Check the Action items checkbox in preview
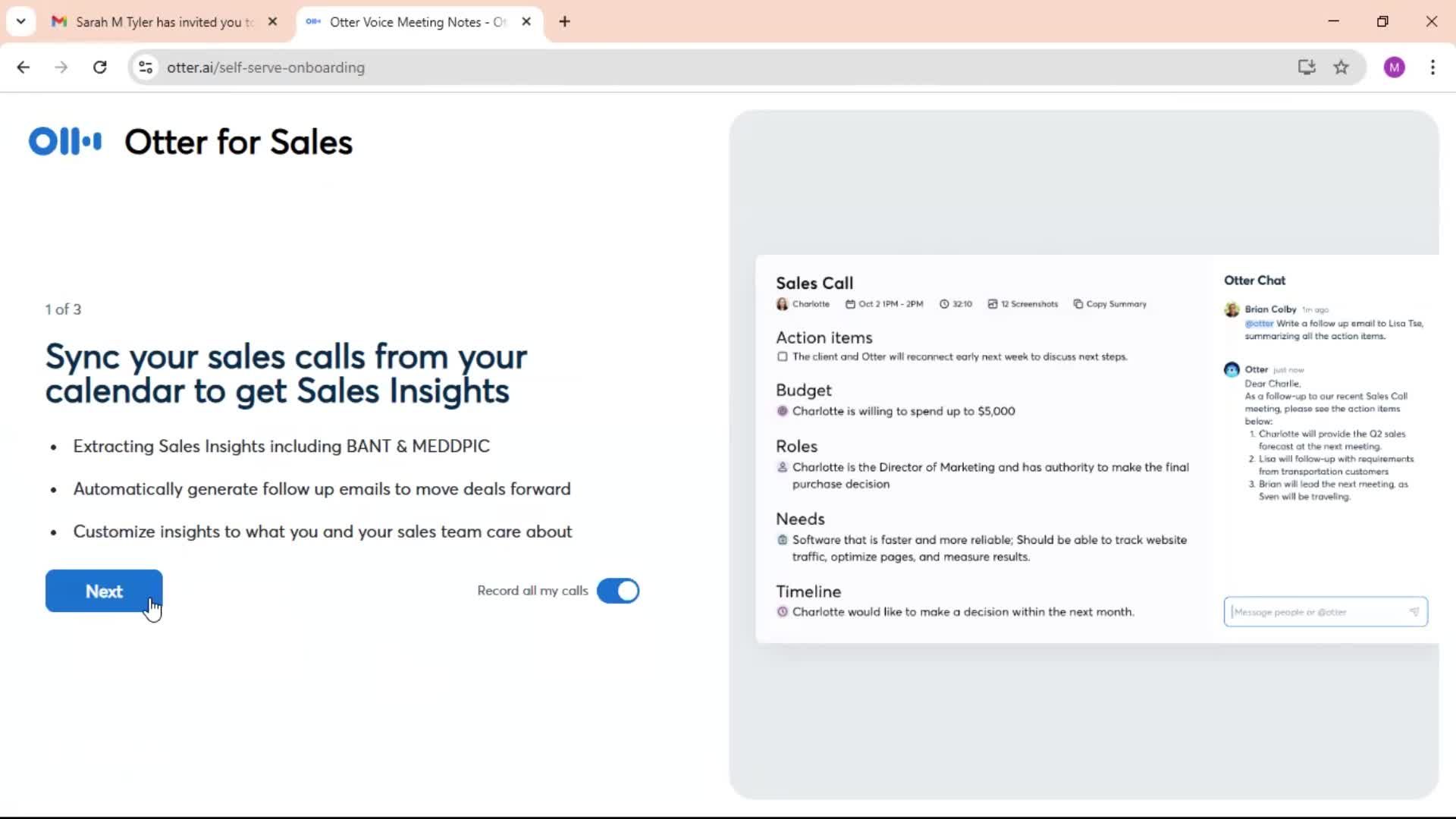This screenshot has height=819, width=1456. pyautogui.click(x=782, y=356)
